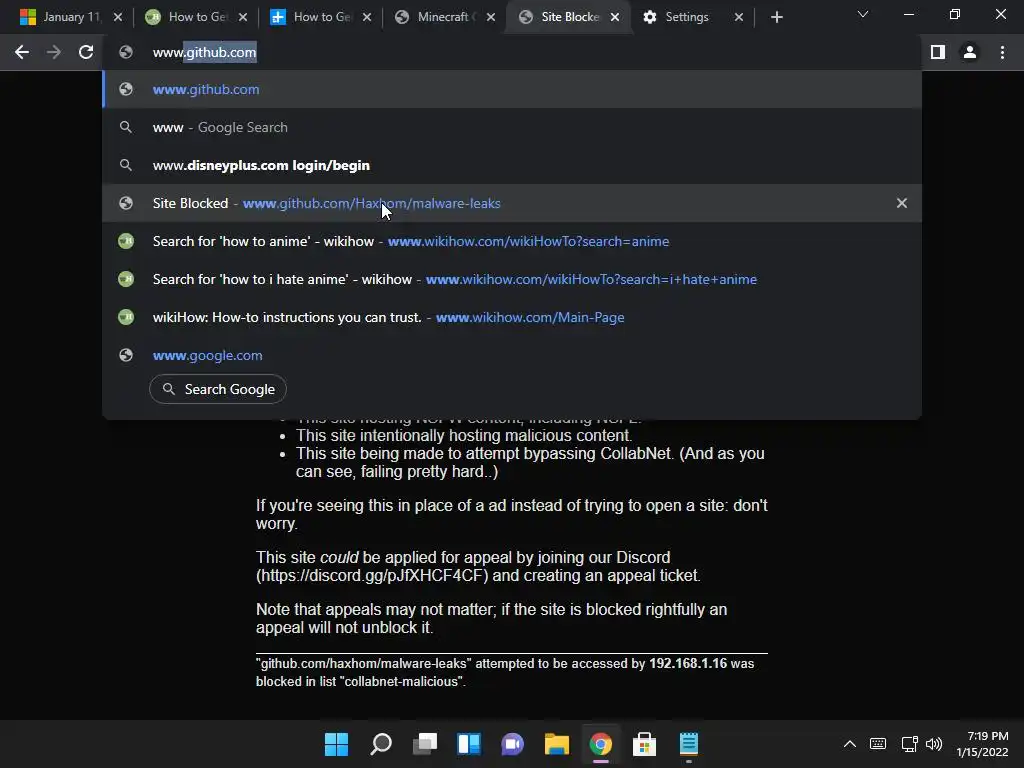Choose the www.github.com suggestion
1024x768 pixels.
click(512, 89)
